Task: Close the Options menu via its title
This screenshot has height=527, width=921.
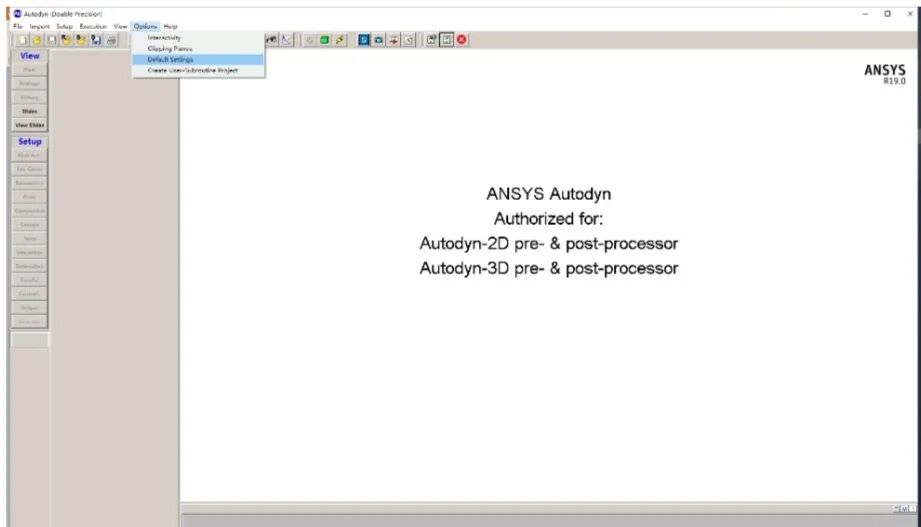Action: [145, 26]
